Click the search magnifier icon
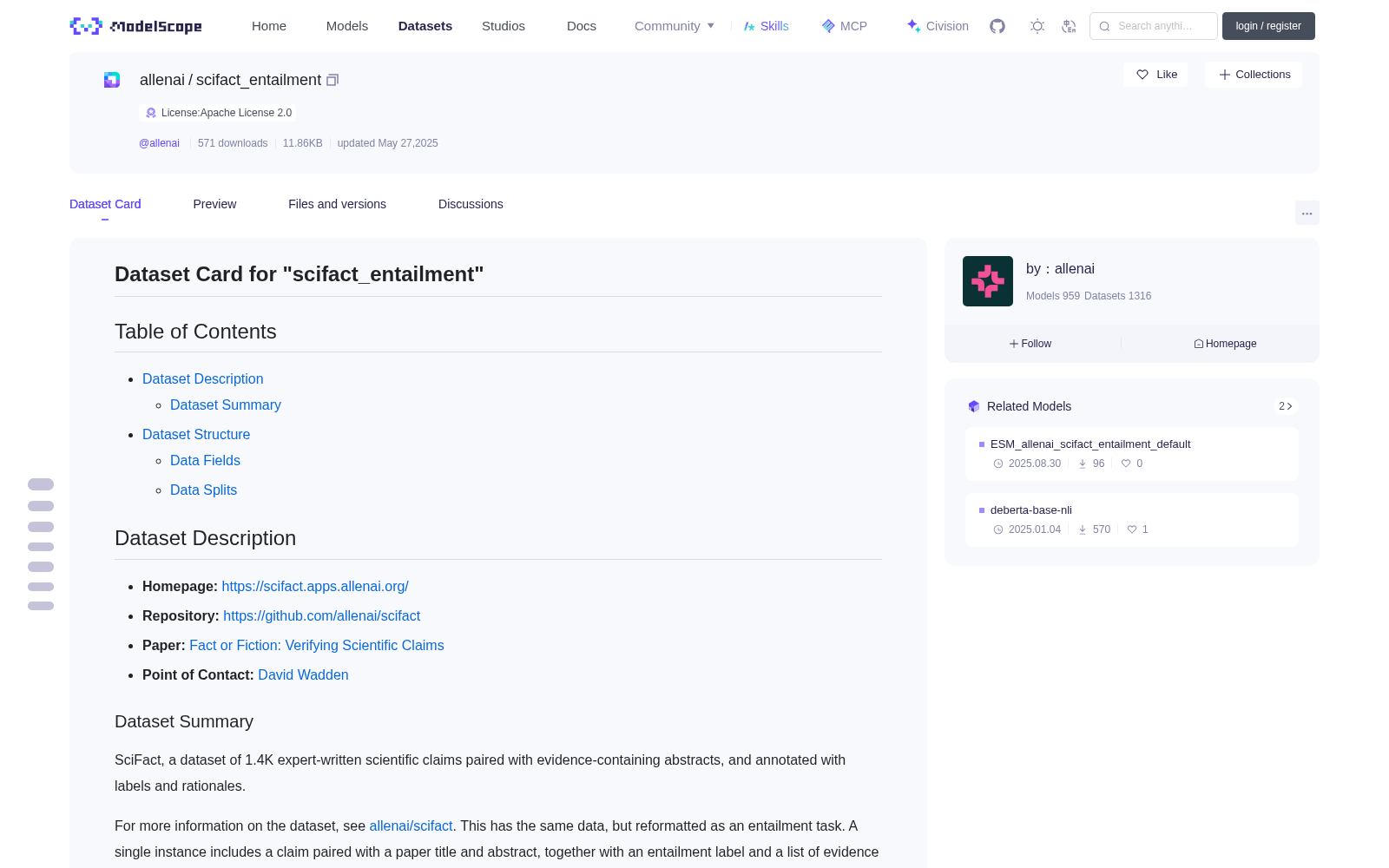The width and height of the screenshot is (1389, 868). click(1105, 26)
